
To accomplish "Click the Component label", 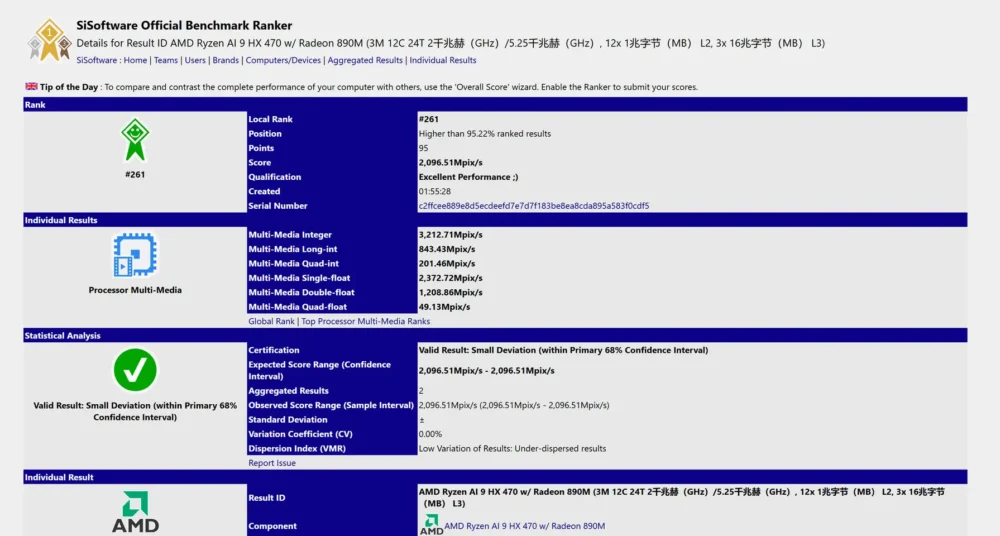I will 272,526.
